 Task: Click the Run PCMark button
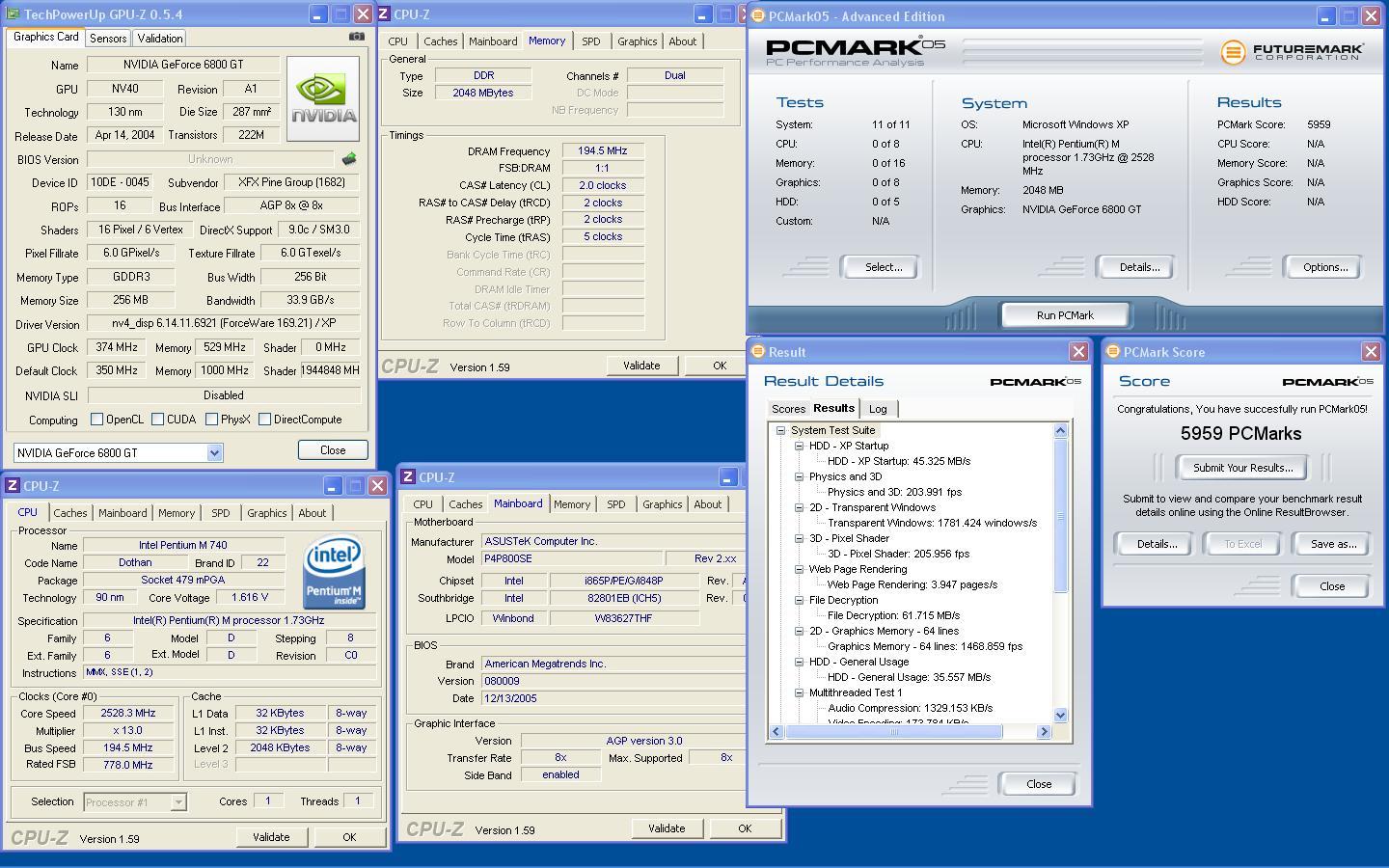pos(1065,315)
